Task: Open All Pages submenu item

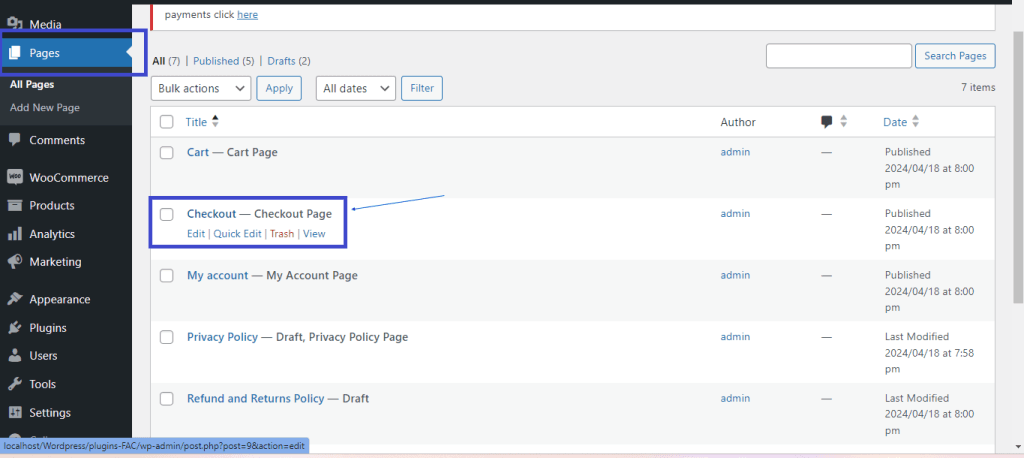Action: coord(32,84)
